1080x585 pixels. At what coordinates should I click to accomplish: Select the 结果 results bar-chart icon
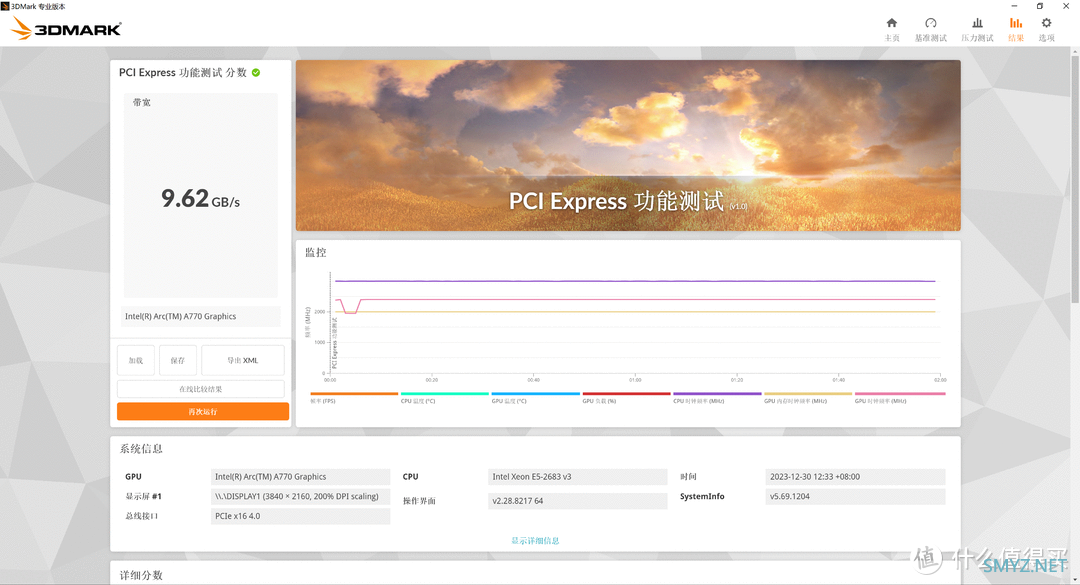pyautogui.click(x=1016, y=24)
